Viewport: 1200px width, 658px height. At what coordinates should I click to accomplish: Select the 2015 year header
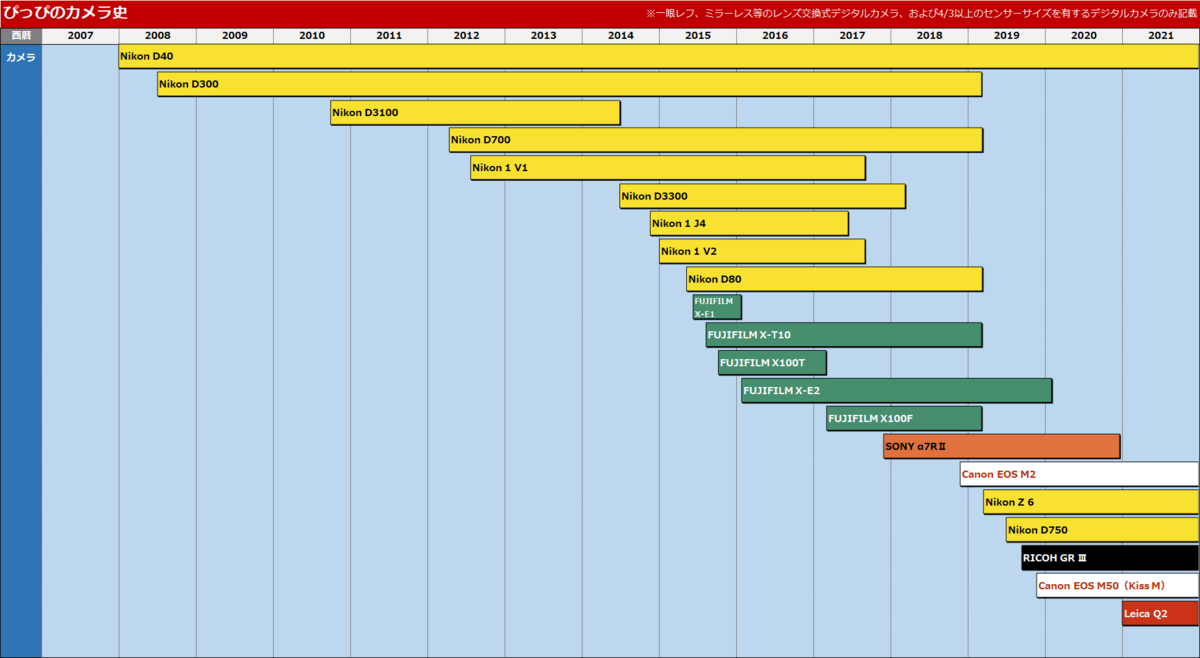click(x=698, y=36)
